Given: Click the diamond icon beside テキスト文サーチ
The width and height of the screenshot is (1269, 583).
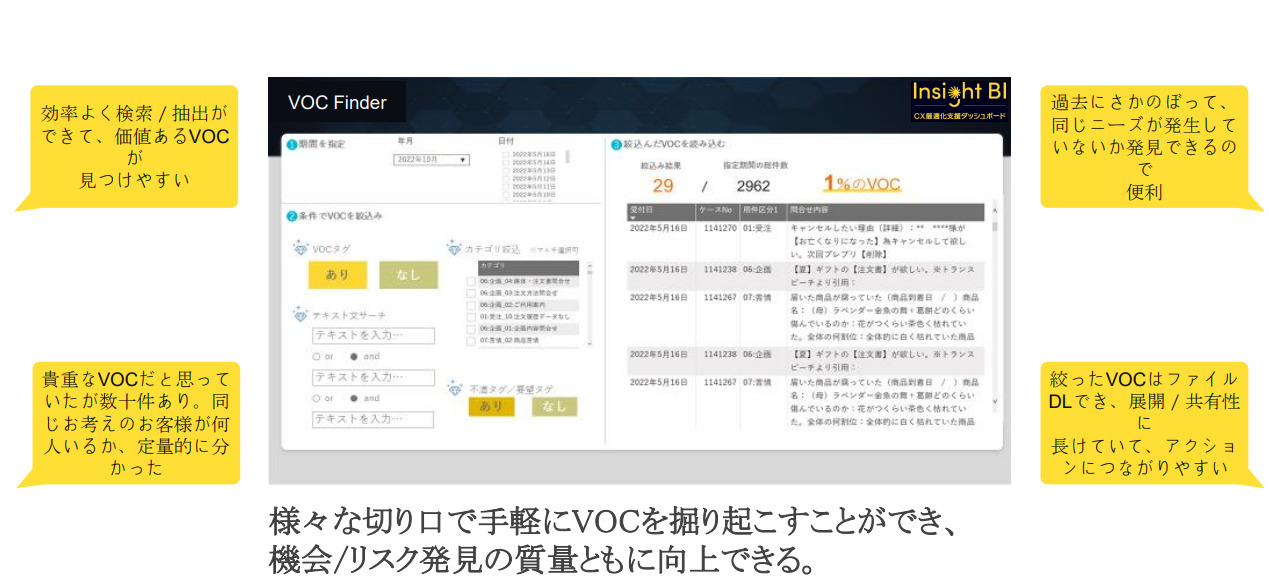Looking at the screenshot, I should [x=300, y=315].
